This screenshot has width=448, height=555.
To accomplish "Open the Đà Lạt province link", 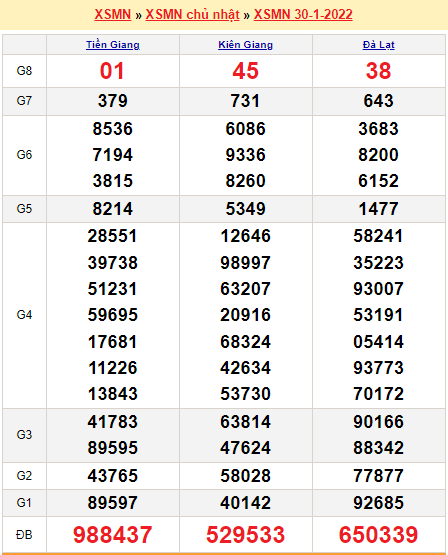I will click(378, 45).
